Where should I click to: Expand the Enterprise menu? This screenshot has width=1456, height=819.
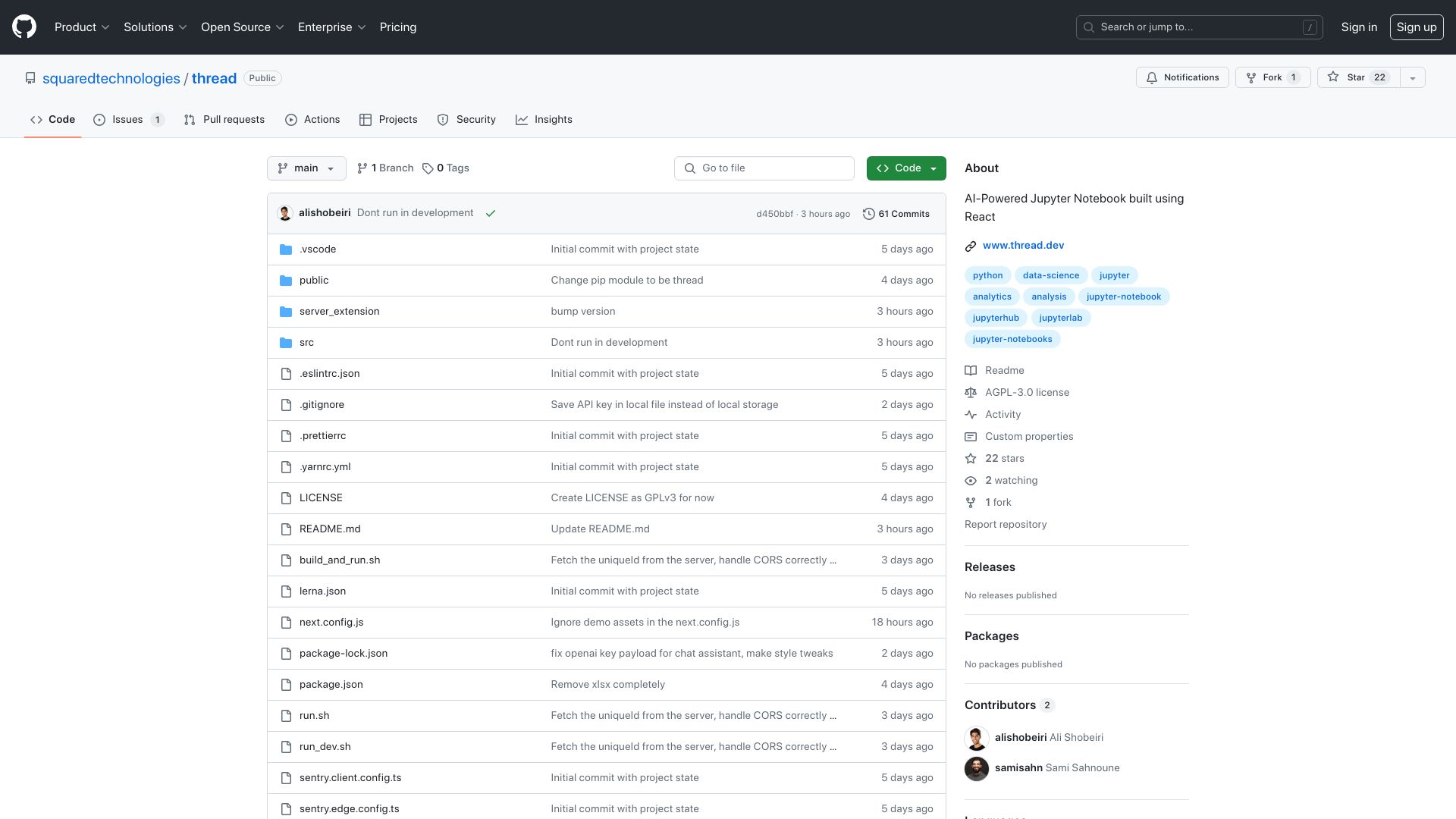331,27
